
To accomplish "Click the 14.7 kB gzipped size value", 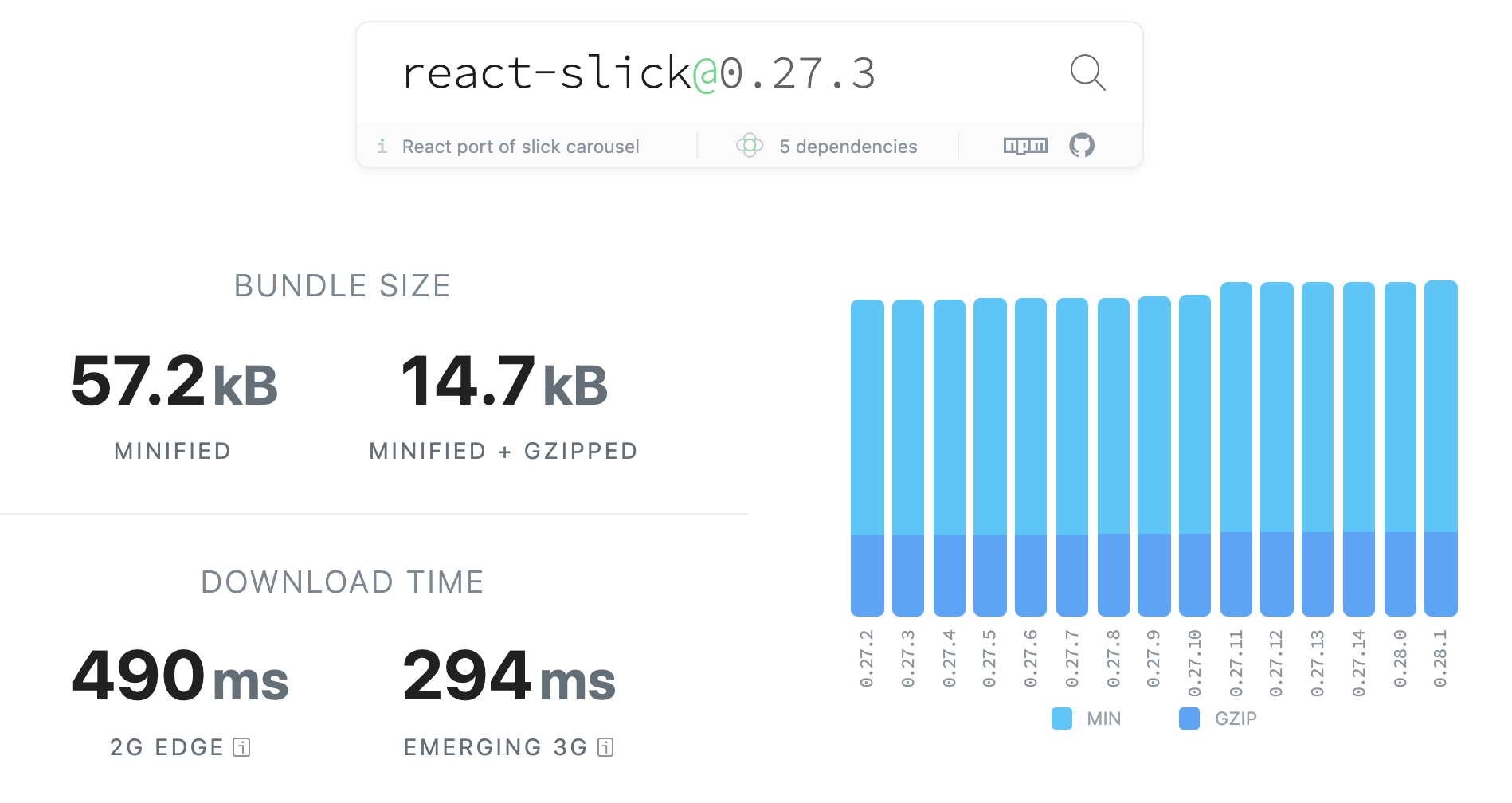I will point(505,382).
